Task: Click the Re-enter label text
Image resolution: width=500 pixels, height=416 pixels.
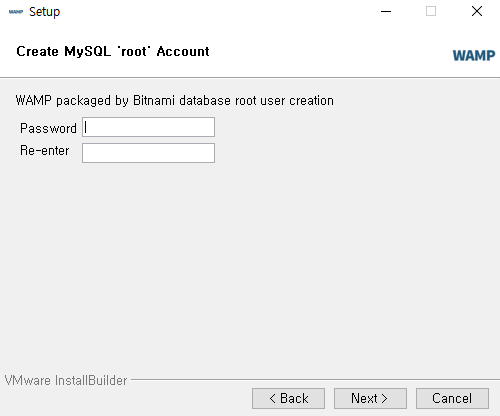Action: (x=45, y=150)
